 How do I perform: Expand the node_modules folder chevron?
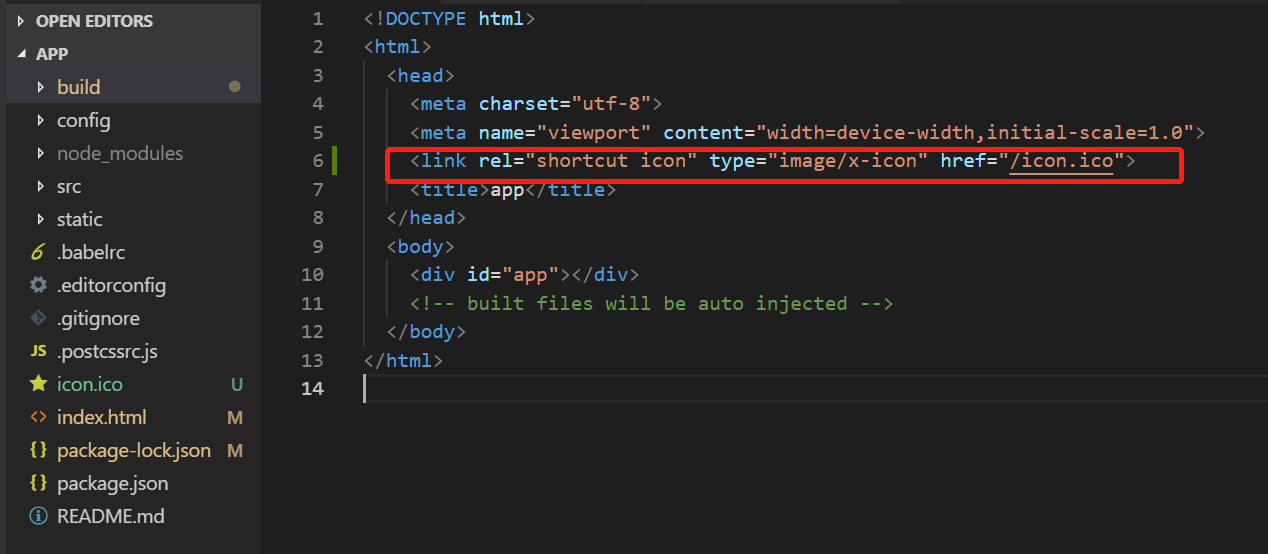(40, 153)
